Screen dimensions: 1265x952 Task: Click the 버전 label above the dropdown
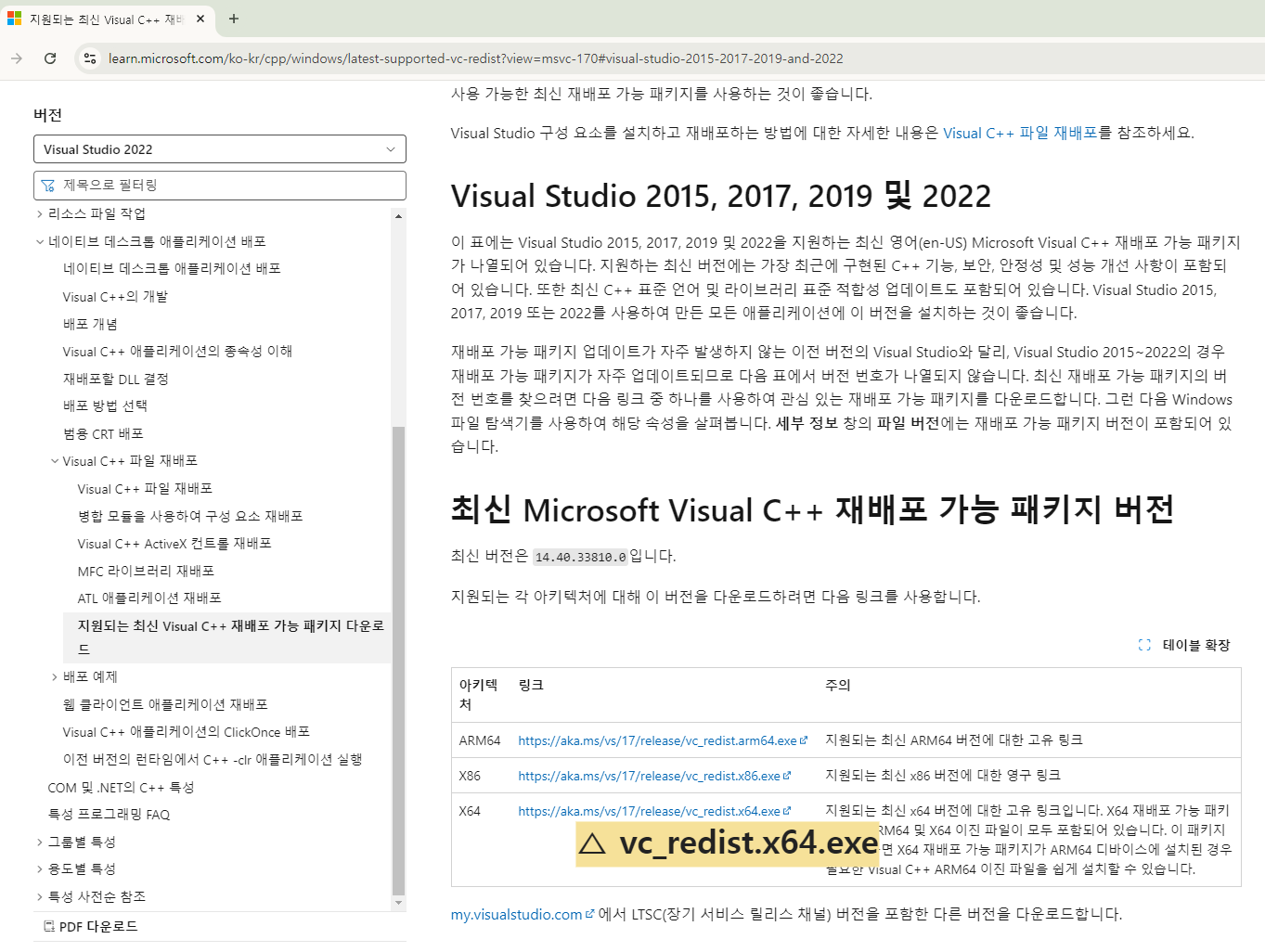pyautogui.click(x=47, y=115)
